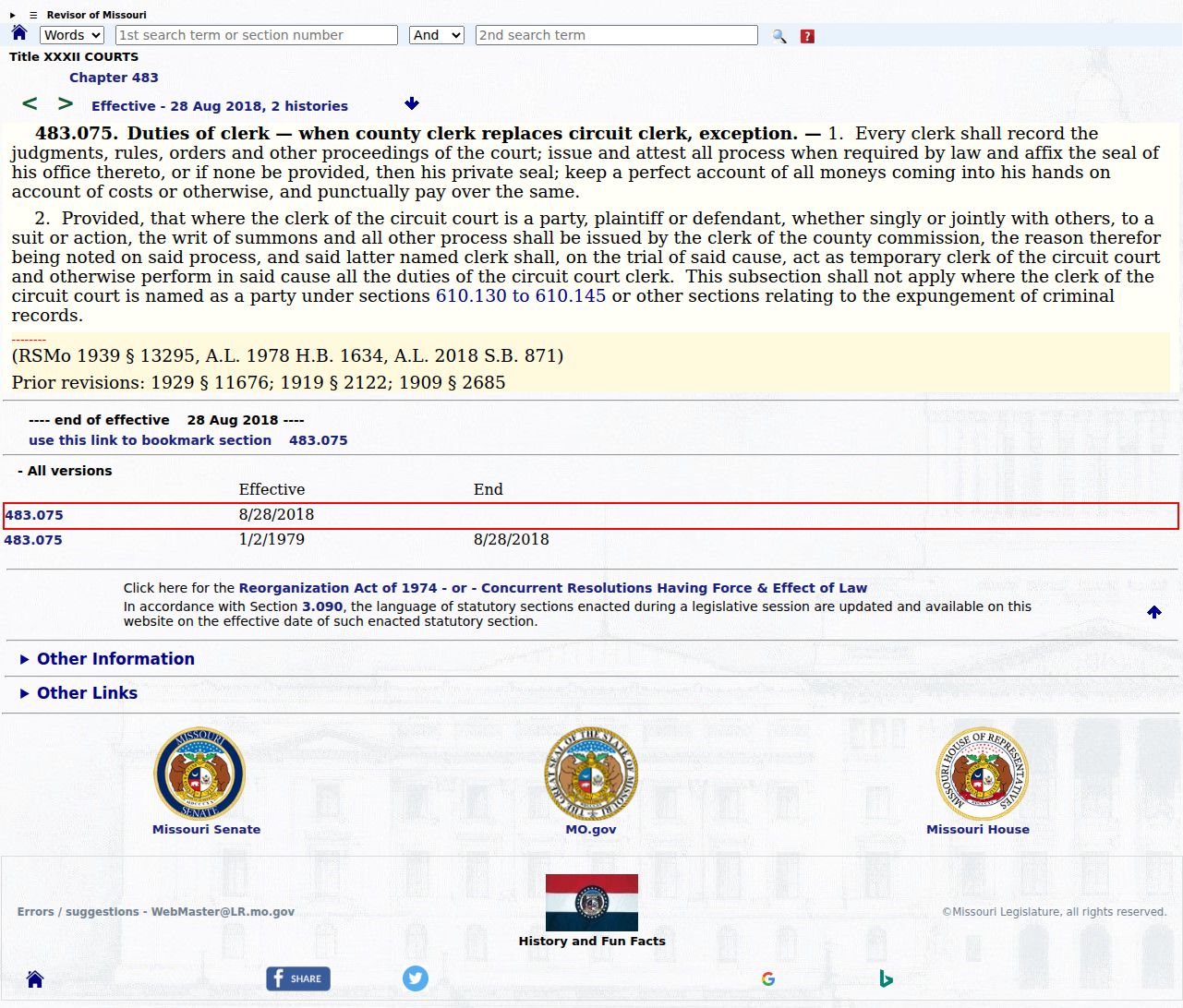Expand the triangle beside Revisor of Missouri
This screenshot has width=1183, height=1008.
13,15
